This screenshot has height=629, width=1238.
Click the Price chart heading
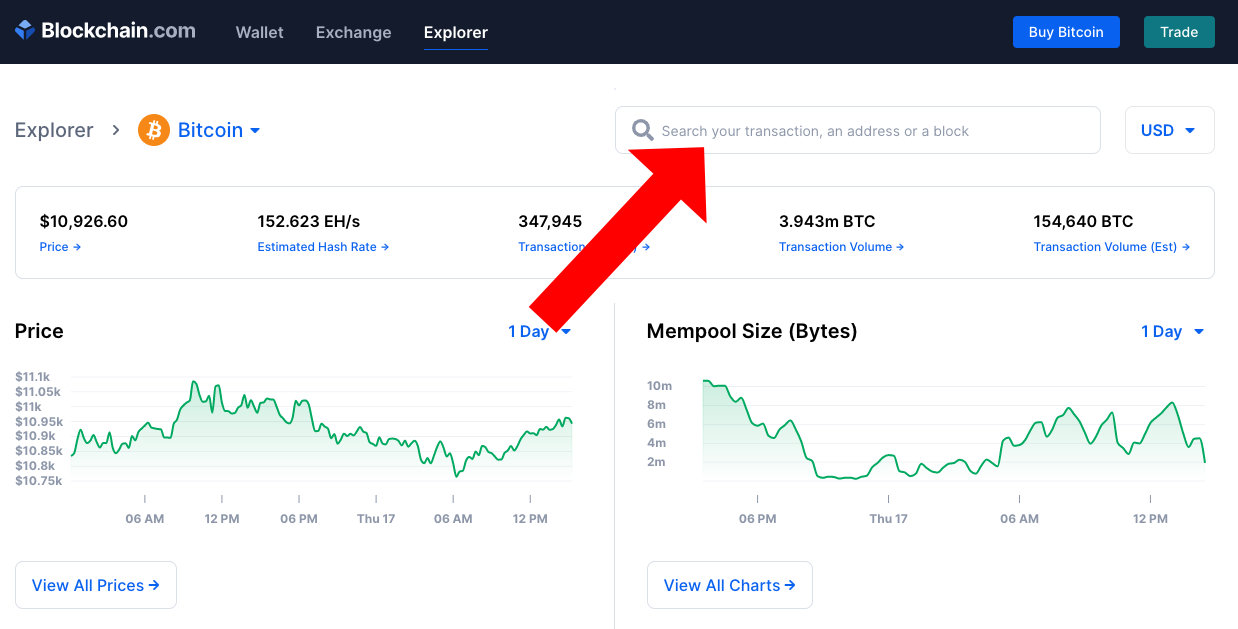click(39, 331)
